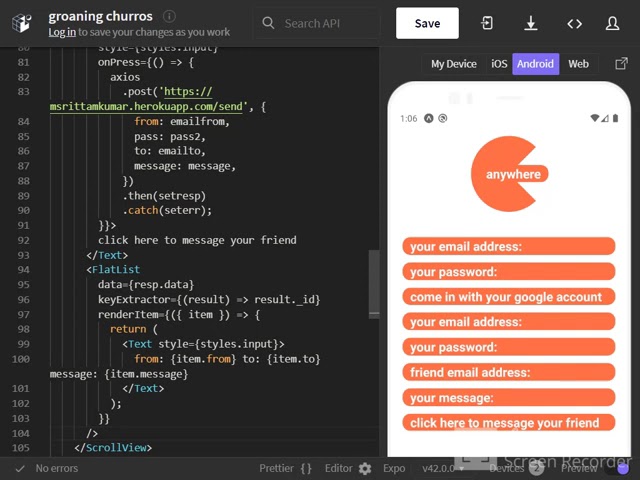This screenshot has width=640, height=480.
Task: Tap 'click here to message your friend'
Action: point(509,422)
